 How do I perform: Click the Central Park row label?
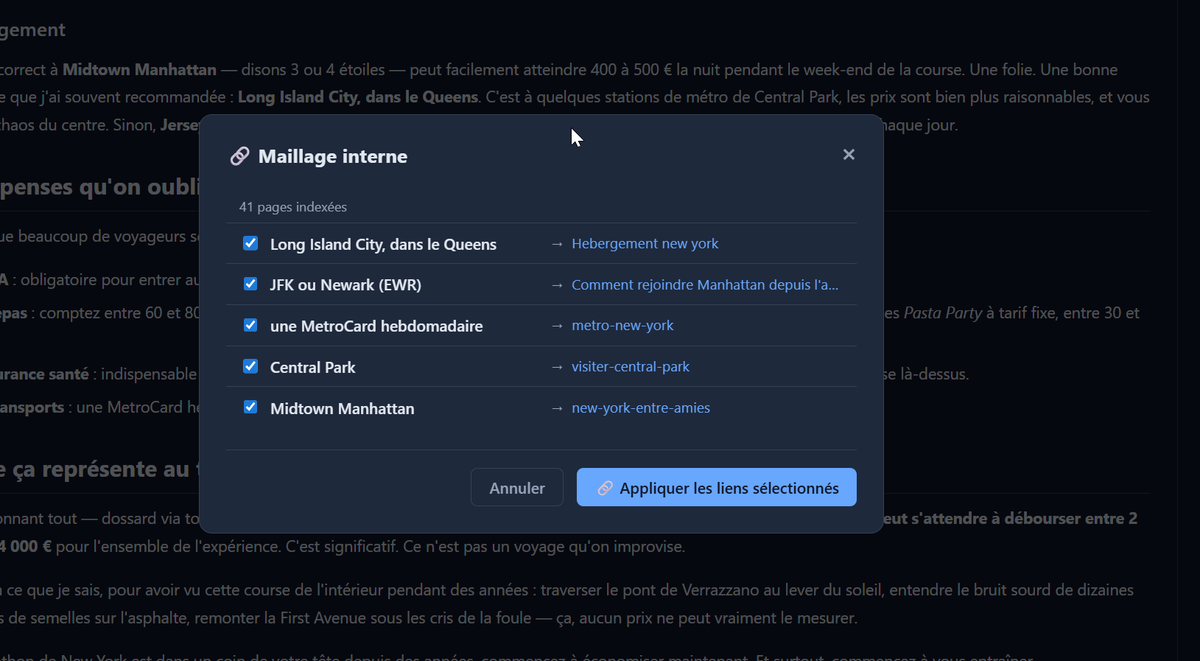pos(313,367)
